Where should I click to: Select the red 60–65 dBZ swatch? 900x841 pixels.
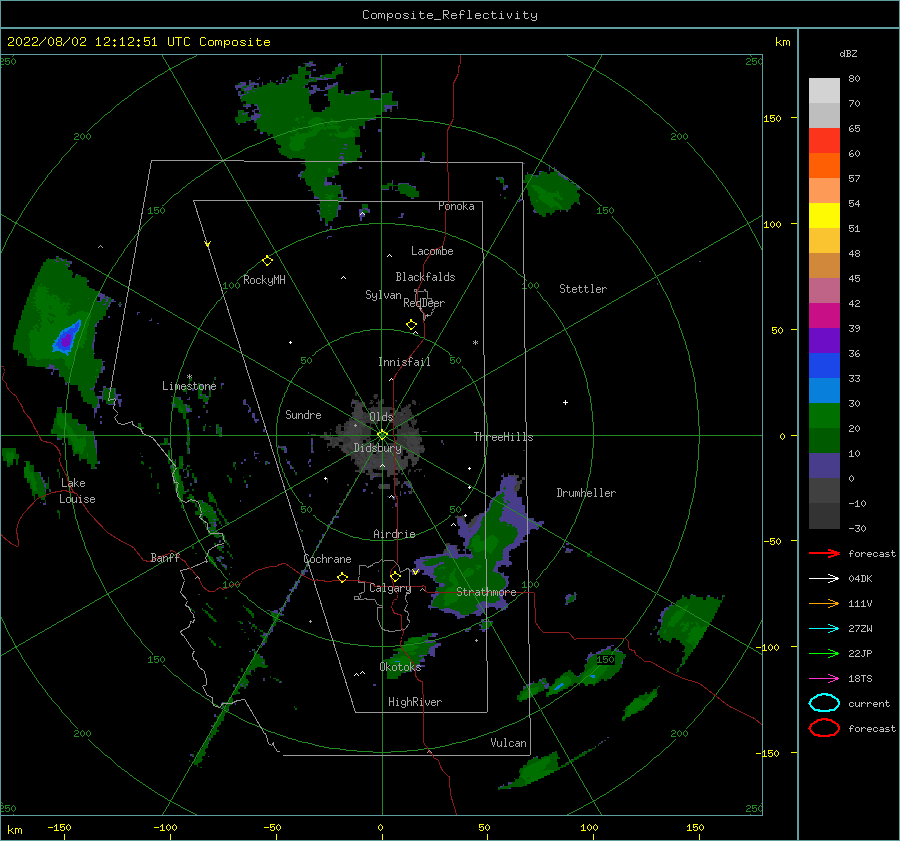click(x=824, y=141)
